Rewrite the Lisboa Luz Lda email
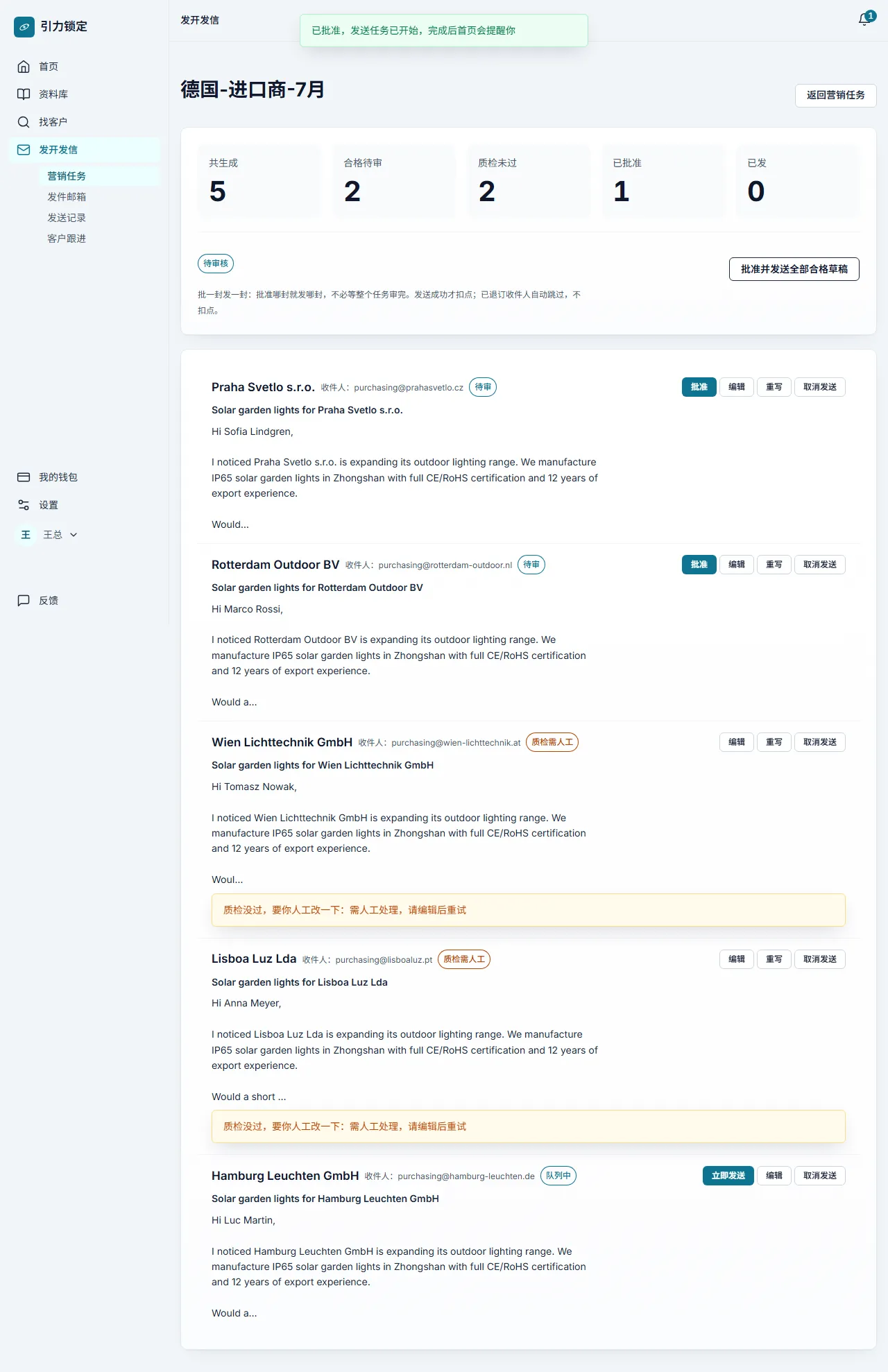This screenshot has width=888, height=1372. (x=774, y=959)
